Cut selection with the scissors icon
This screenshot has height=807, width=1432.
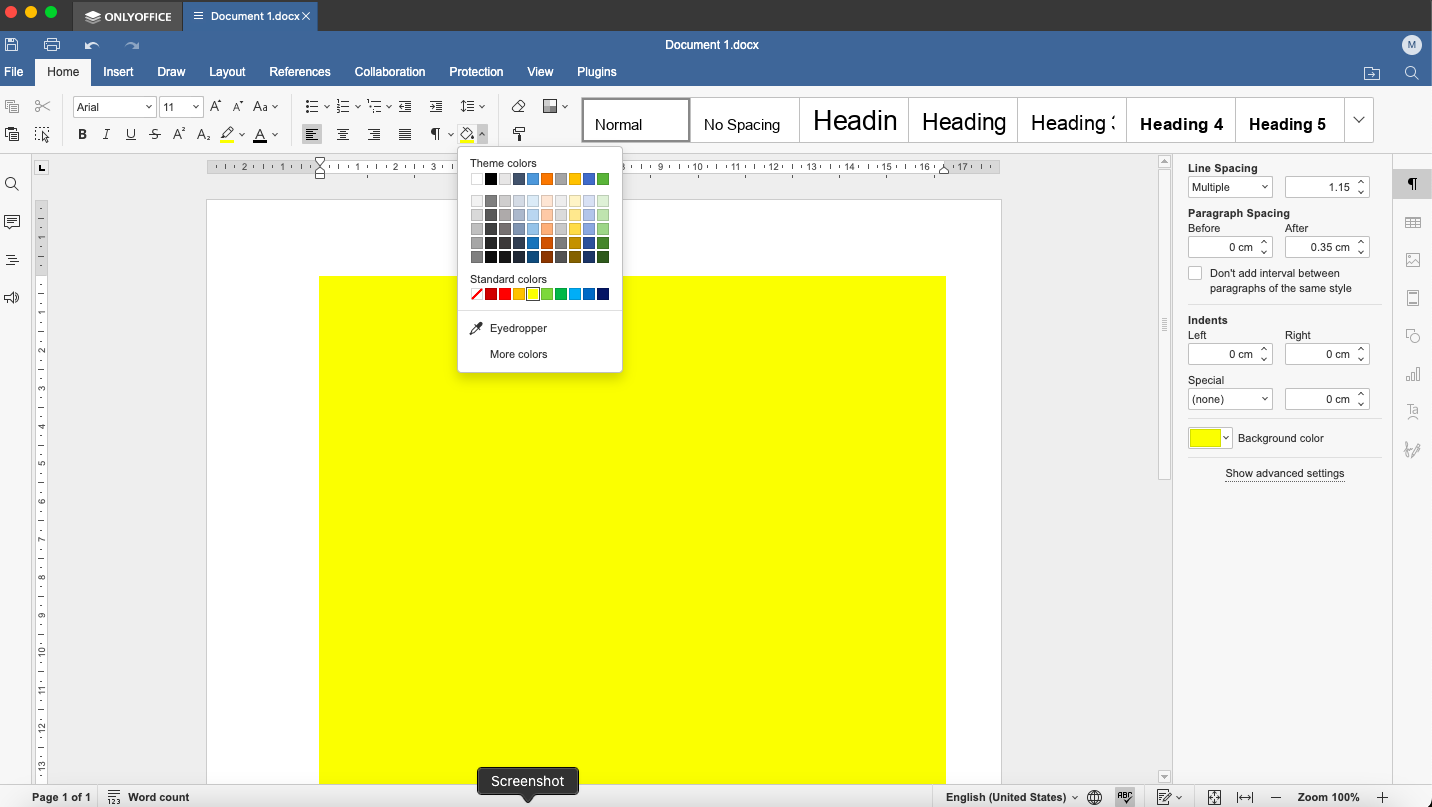tap(42, 106)
